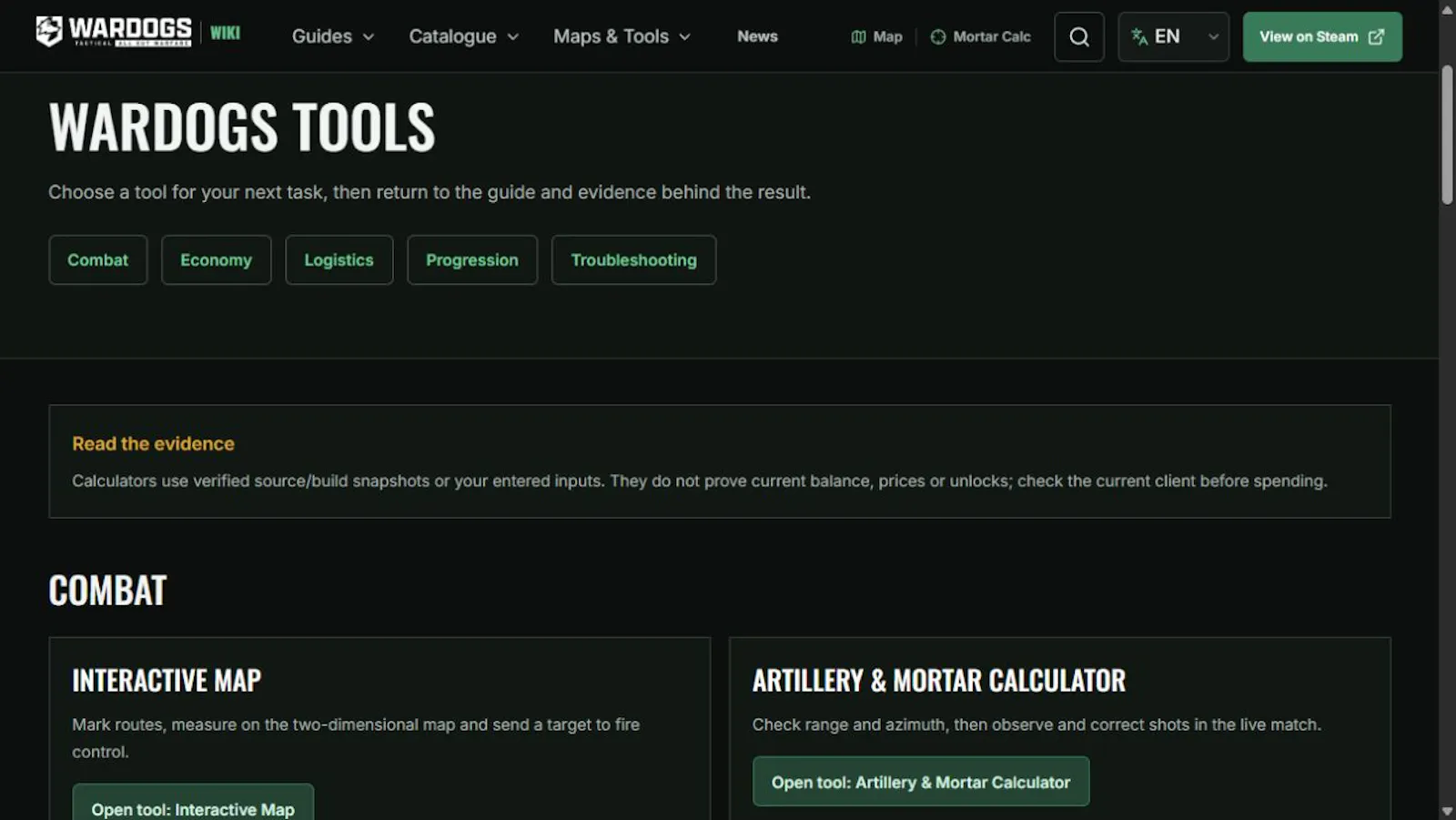1456x820 pixels.
Task: Click the scrollbar down arrow
Action: click(x=1447, y=811)
